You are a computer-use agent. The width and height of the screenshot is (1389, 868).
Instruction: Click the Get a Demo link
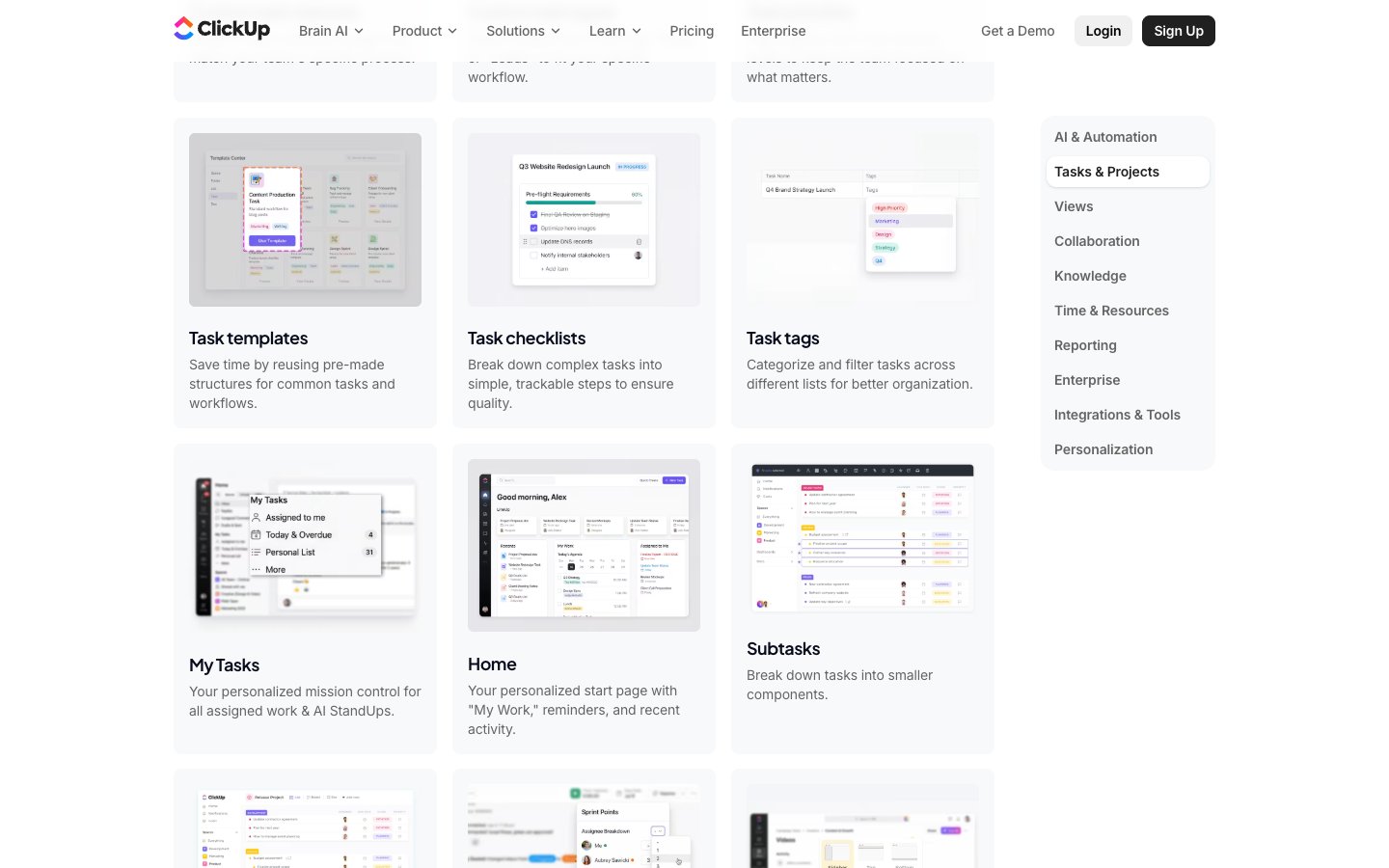1018,31
